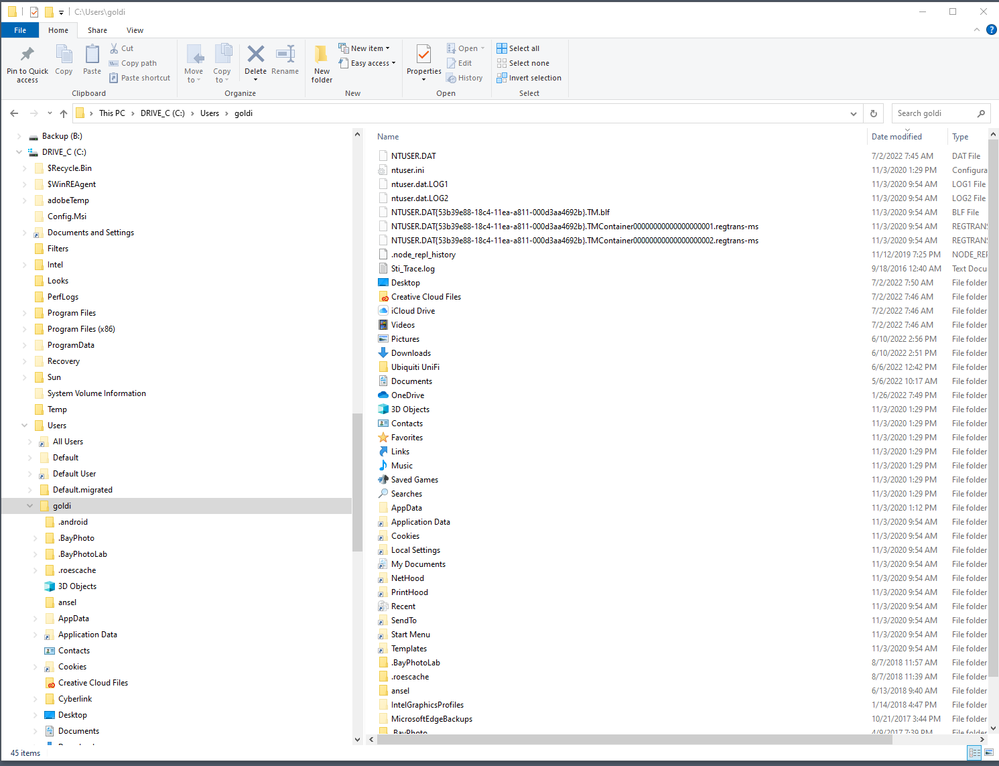This screenshot has height=766, width=999.
Task: Click the Rename ribbon icon
Action: 285,54
